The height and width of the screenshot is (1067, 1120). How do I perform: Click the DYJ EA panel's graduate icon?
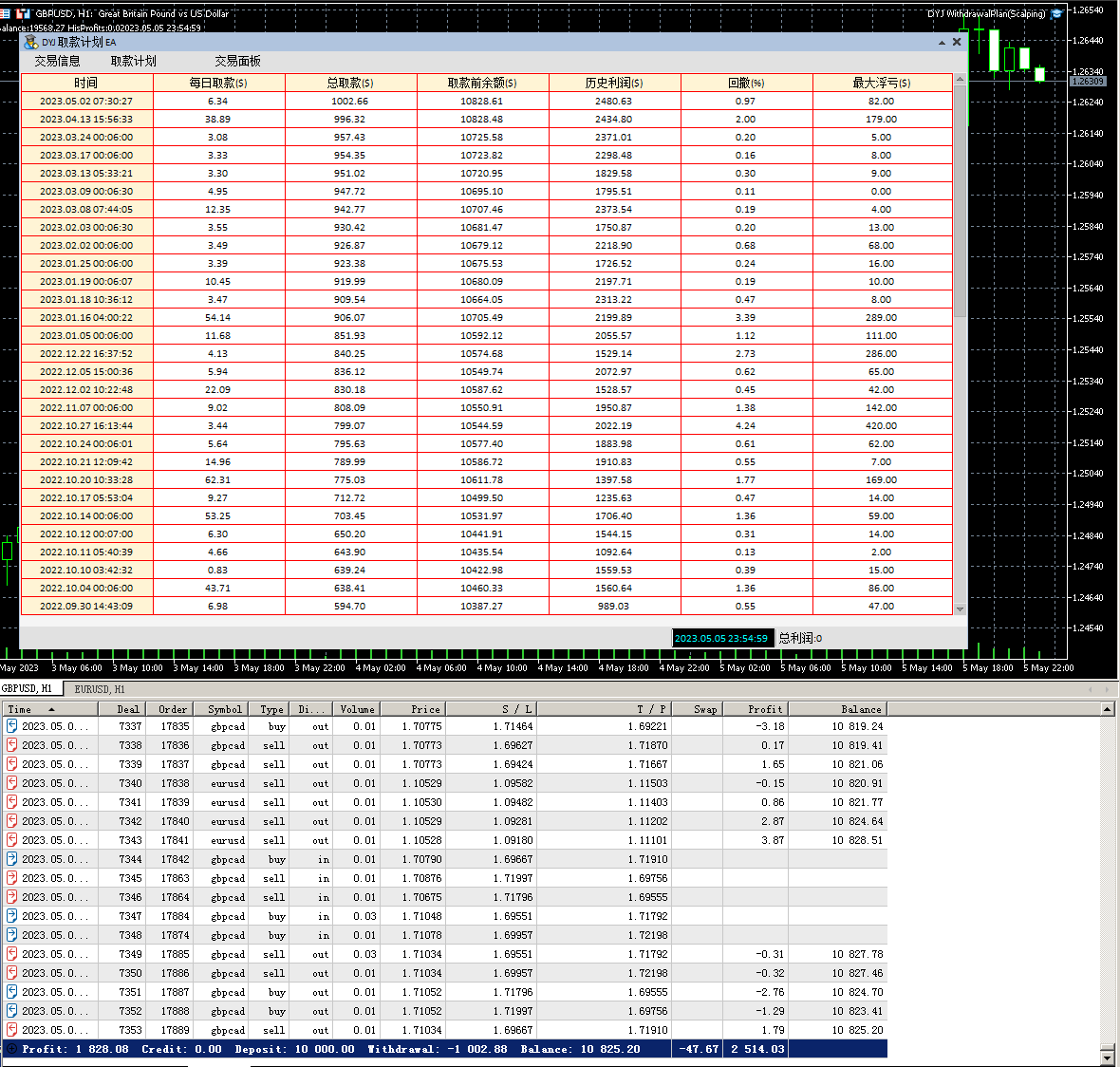pyautogui.click(x=30, y=42)
